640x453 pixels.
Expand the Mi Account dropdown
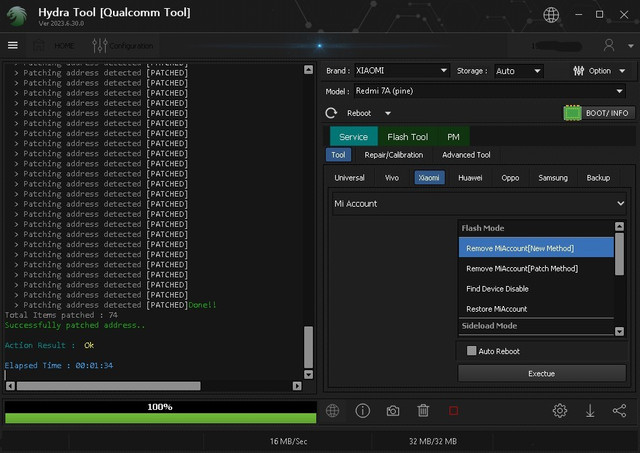(479, 204)
